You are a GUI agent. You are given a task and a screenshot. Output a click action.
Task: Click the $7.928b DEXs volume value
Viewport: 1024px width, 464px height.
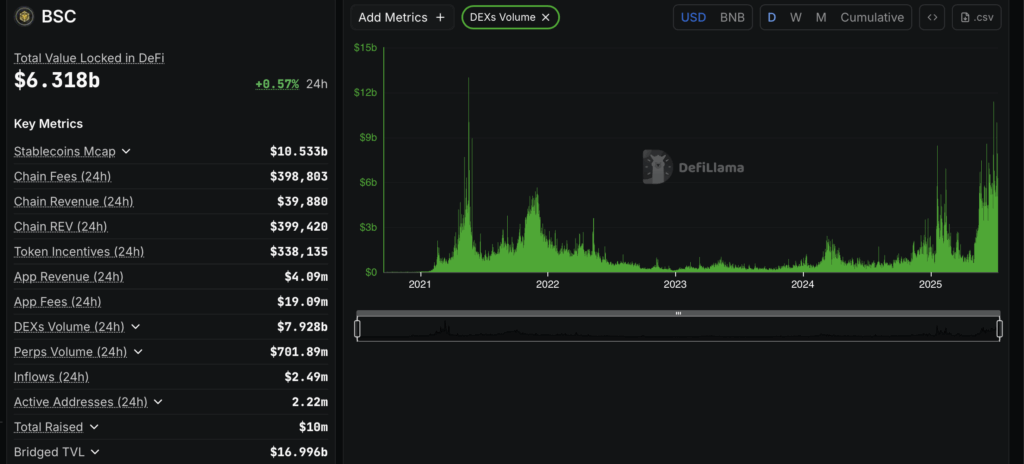pos(302,327)
